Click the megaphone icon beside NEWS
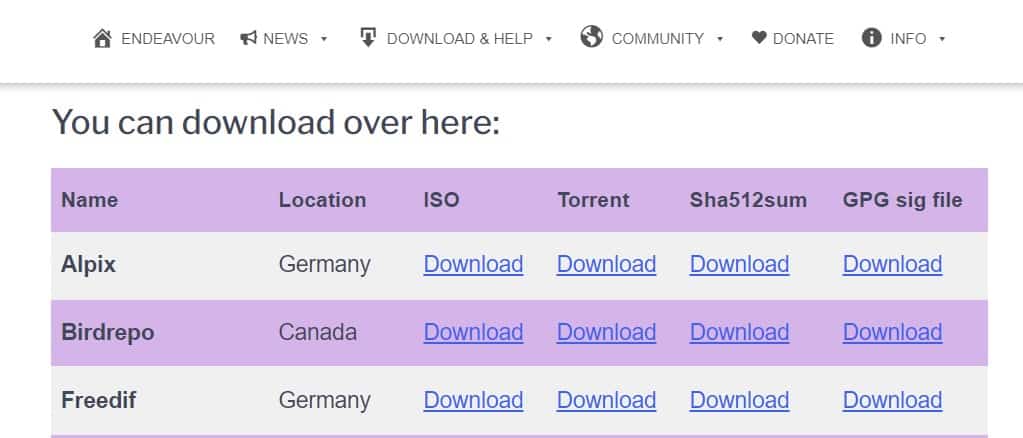Screen dimensions: 1023x438 coord(249,39)
